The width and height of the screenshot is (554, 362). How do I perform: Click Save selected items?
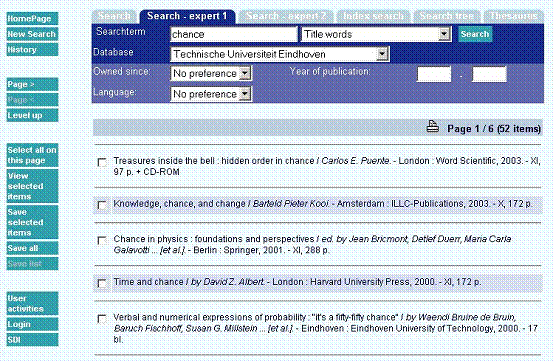pos(32,222)
